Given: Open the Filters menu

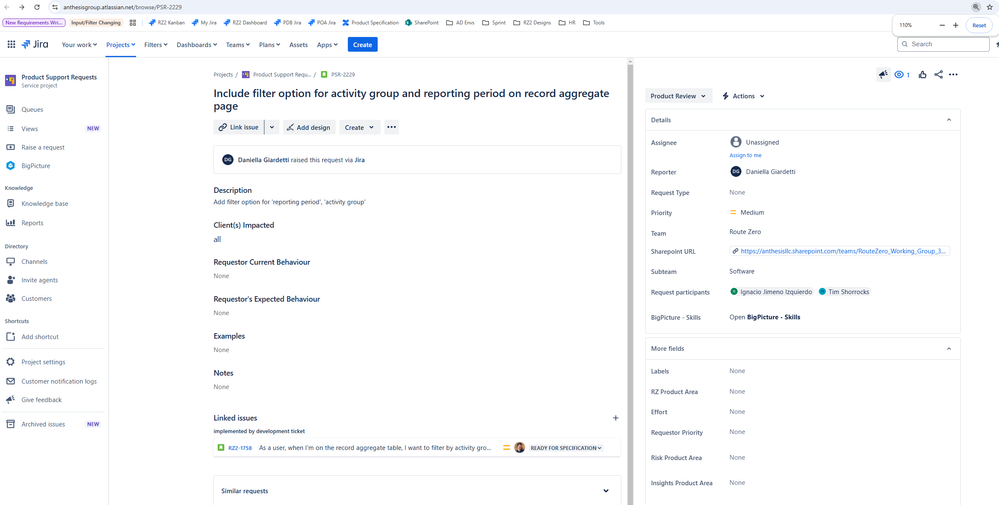Looking at the screenshot, I should (156, 45).
